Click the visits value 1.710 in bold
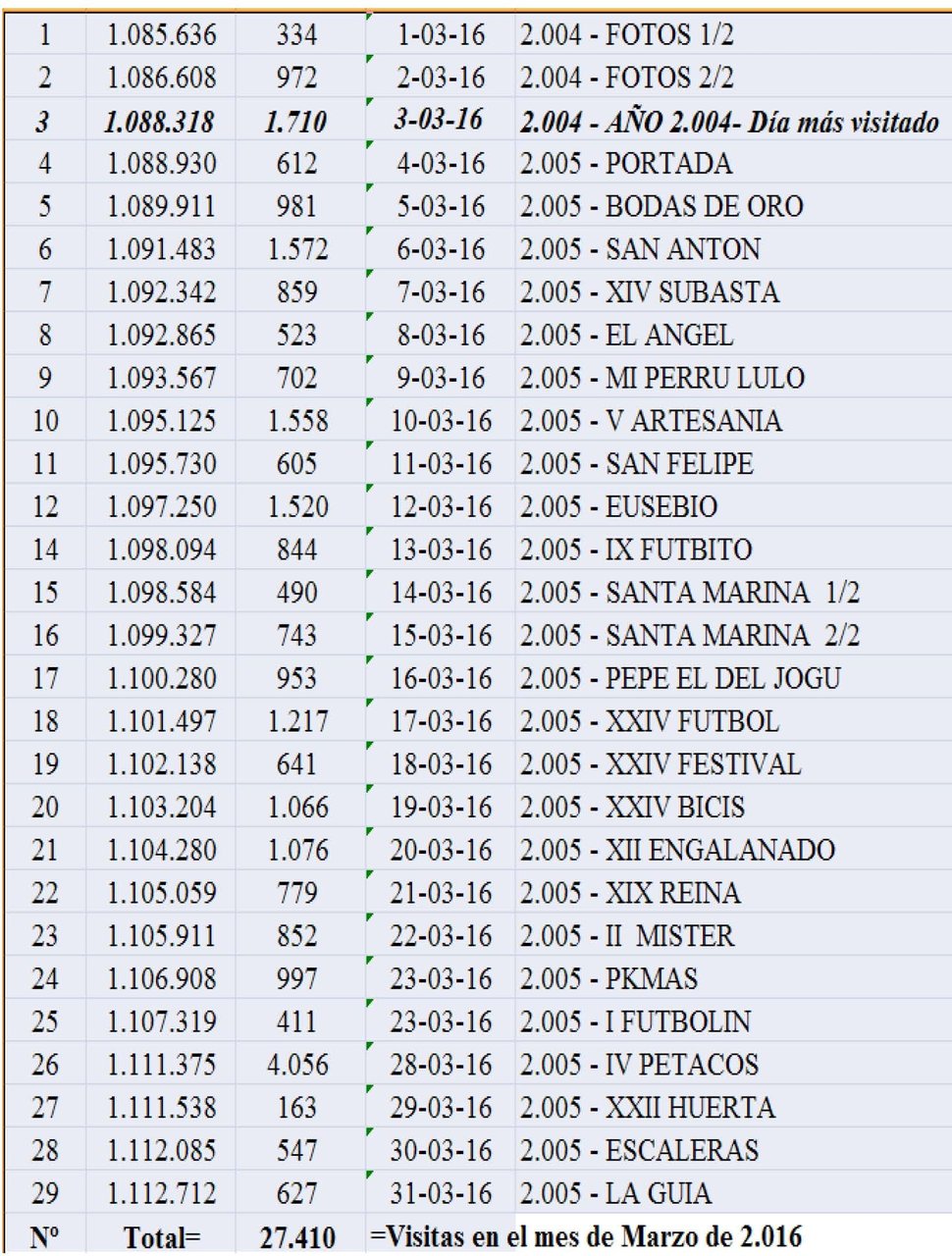 [298, 121]
